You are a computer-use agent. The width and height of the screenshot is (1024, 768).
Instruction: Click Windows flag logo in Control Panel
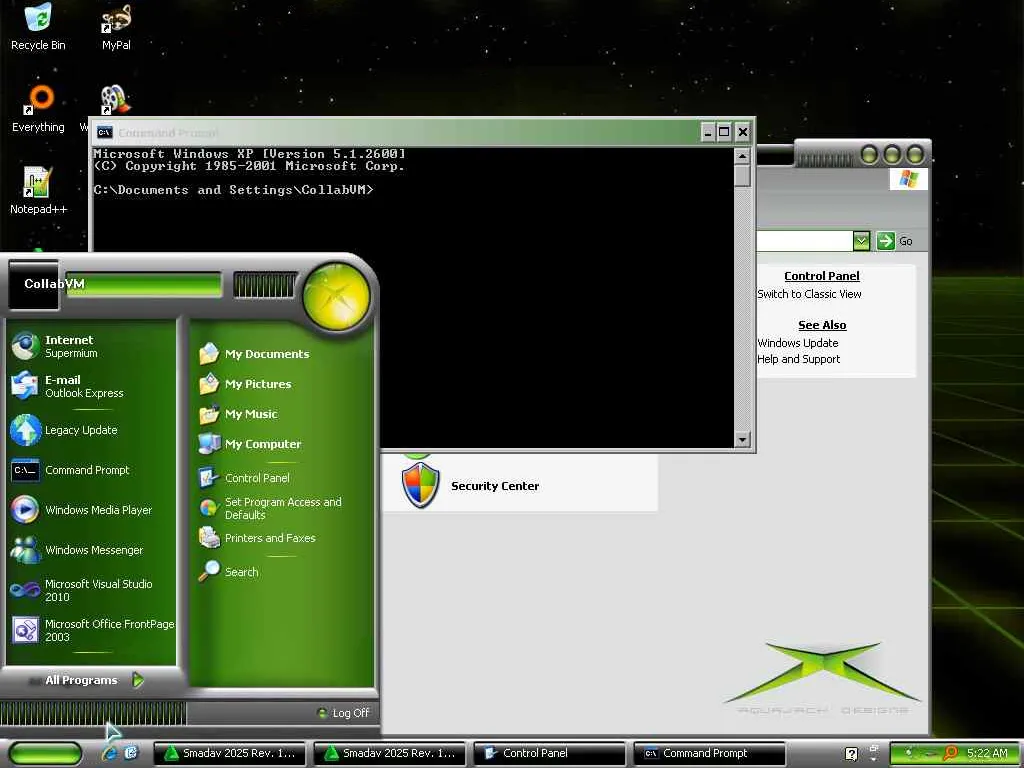[908, 179]
